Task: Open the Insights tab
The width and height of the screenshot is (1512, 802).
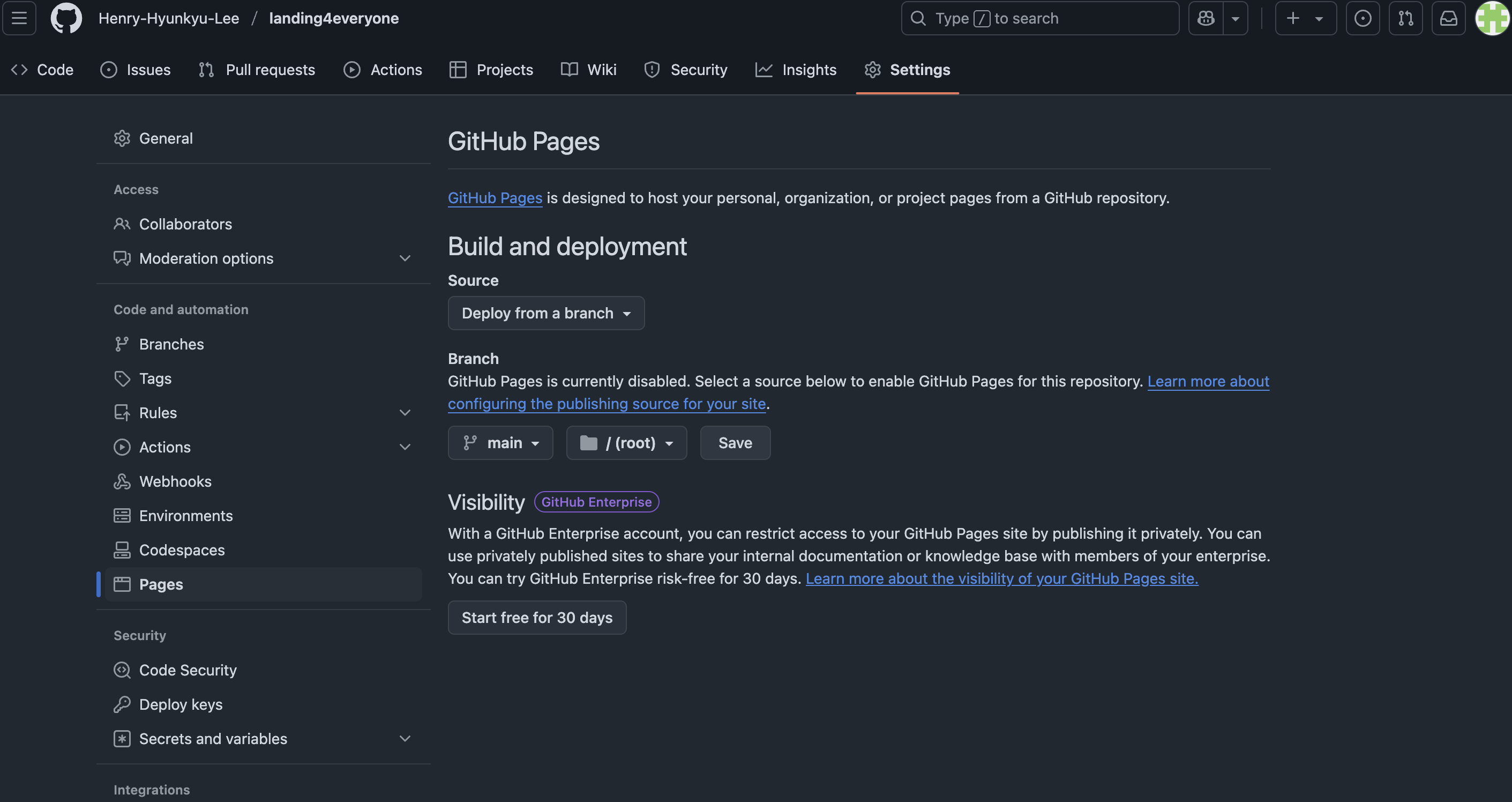Action: point(796,70)
